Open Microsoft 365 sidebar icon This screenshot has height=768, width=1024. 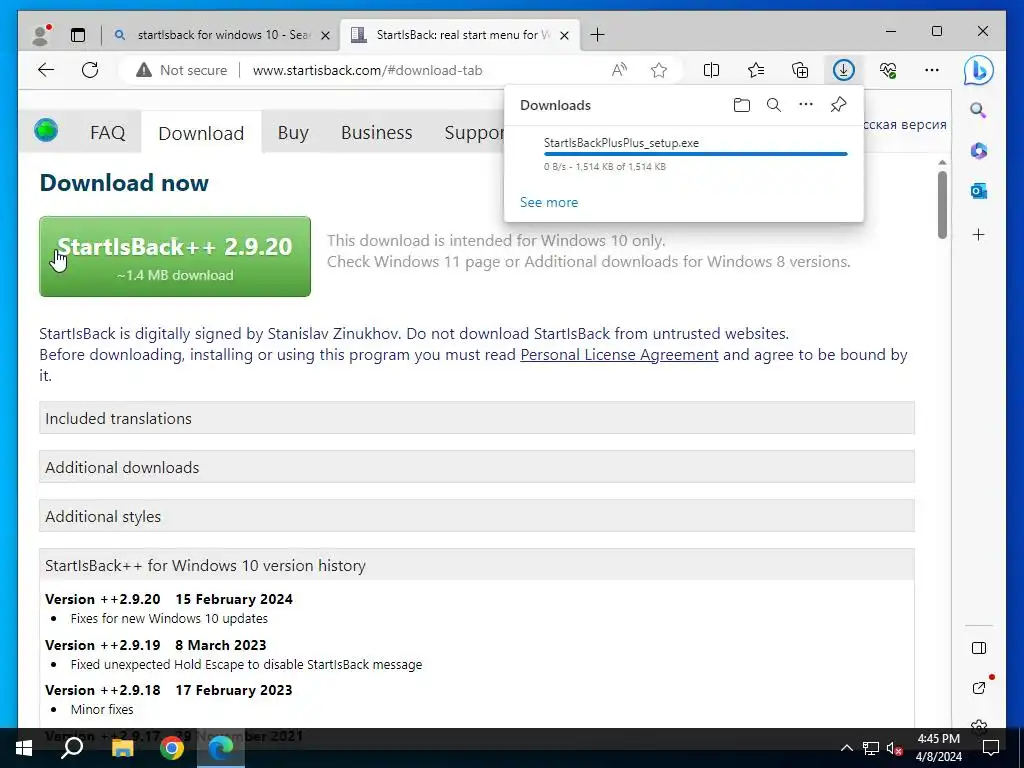tap(978, 151)
